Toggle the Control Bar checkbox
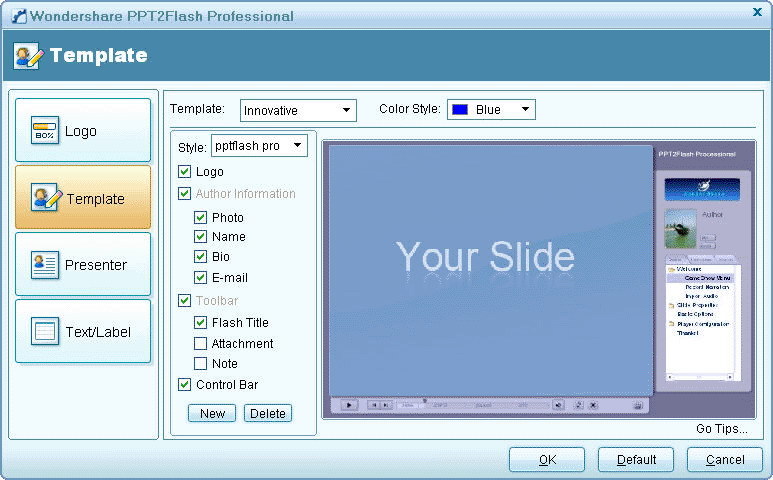Viewport: 773px width, 480px height. (184, 384)
